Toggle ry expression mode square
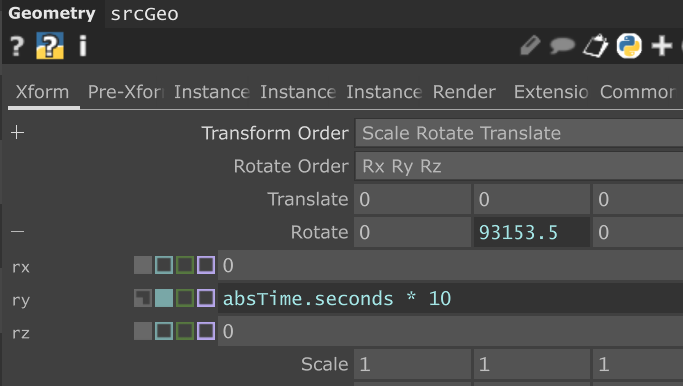Viewport: 683px width, 386px height. click(164, 298)
